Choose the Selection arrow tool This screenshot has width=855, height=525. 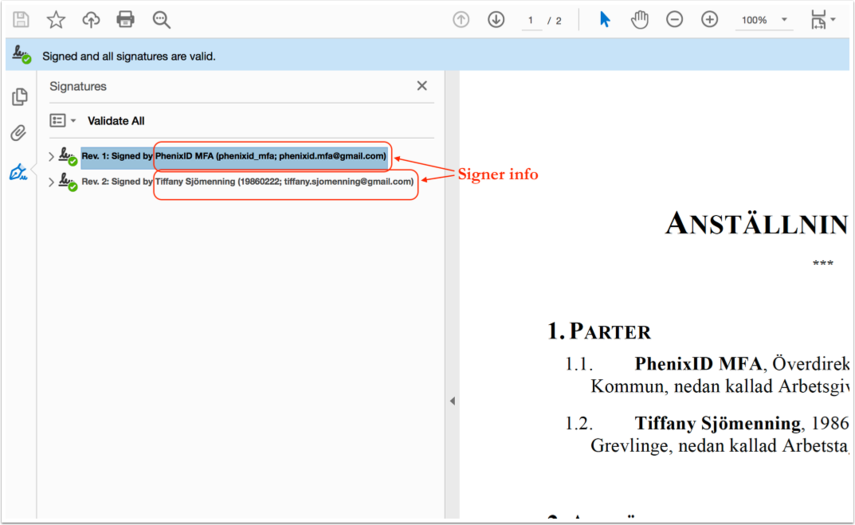point(605,20)
